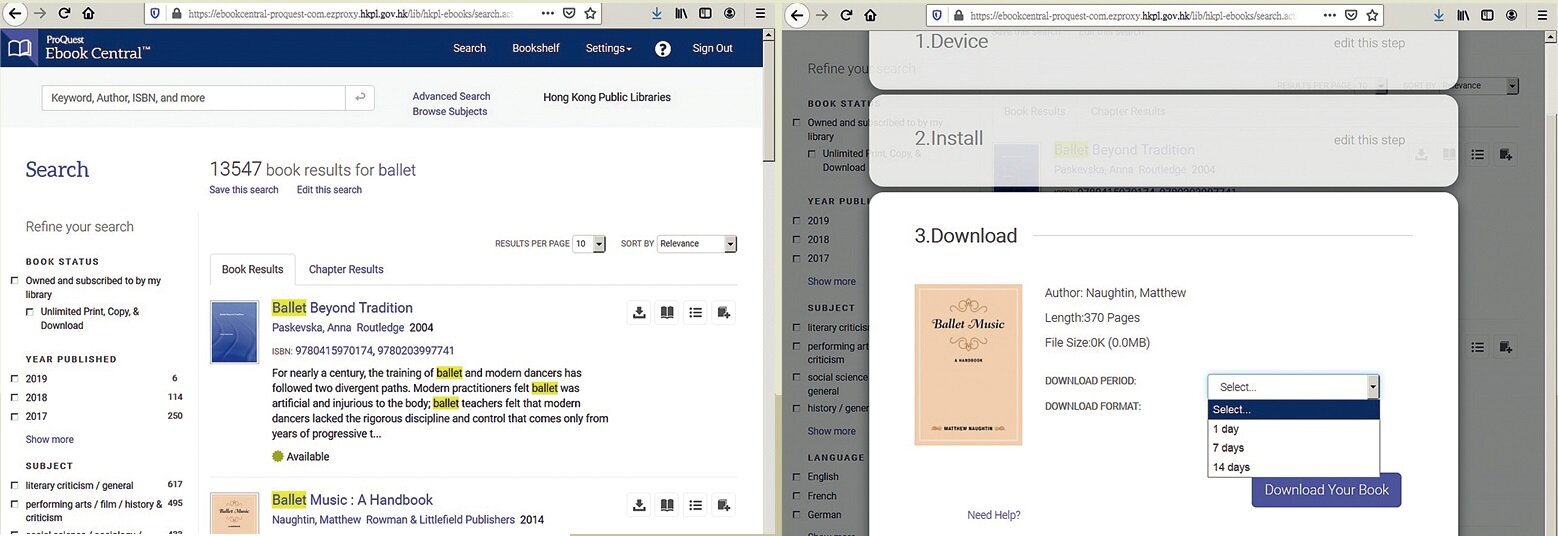1558x536 pixels.
Task: Download Ballet Music: A Handbook using its download icon
Action: tap(639, 505)
